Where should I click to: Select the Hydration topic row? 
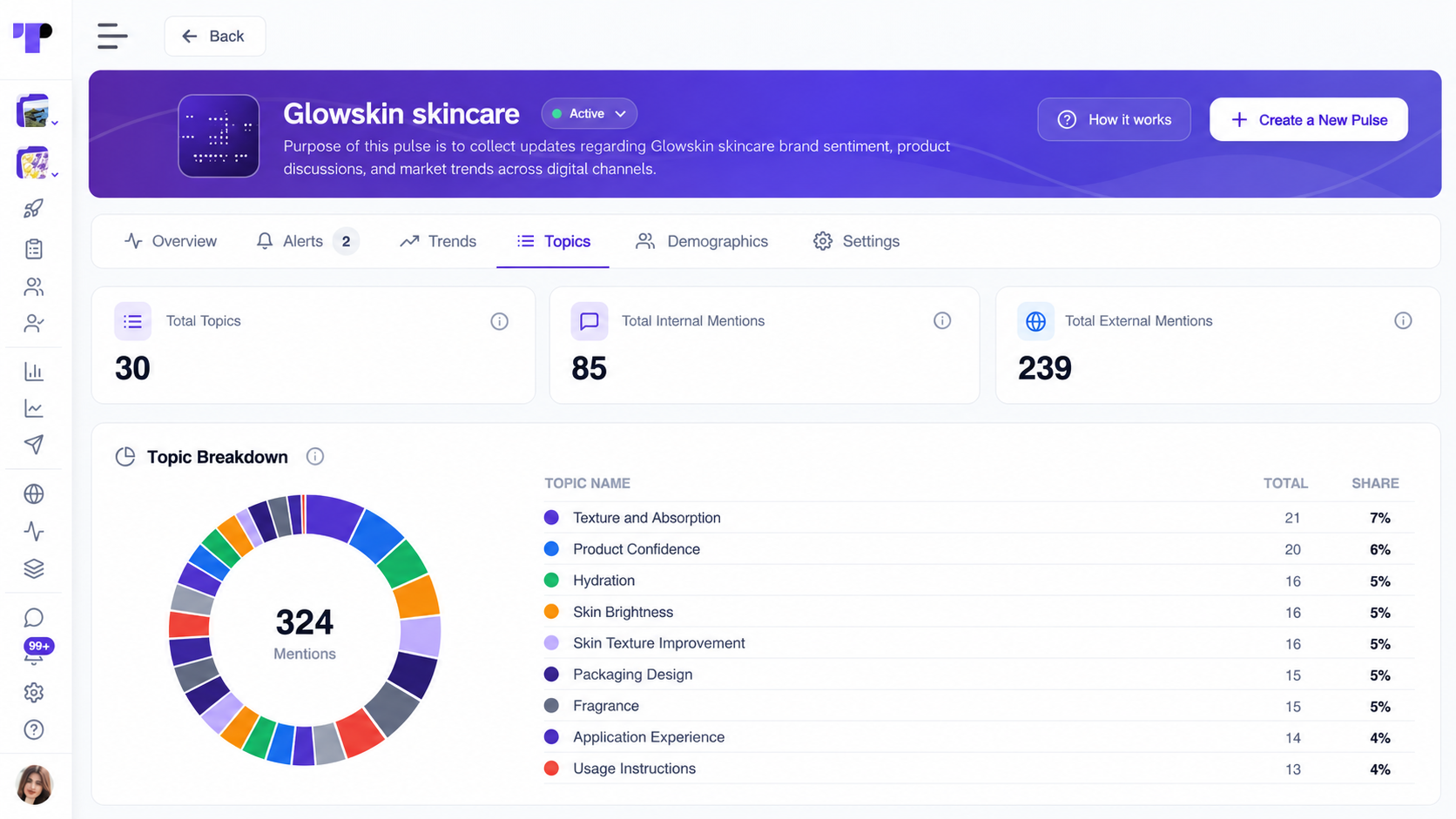coord(978,581)
